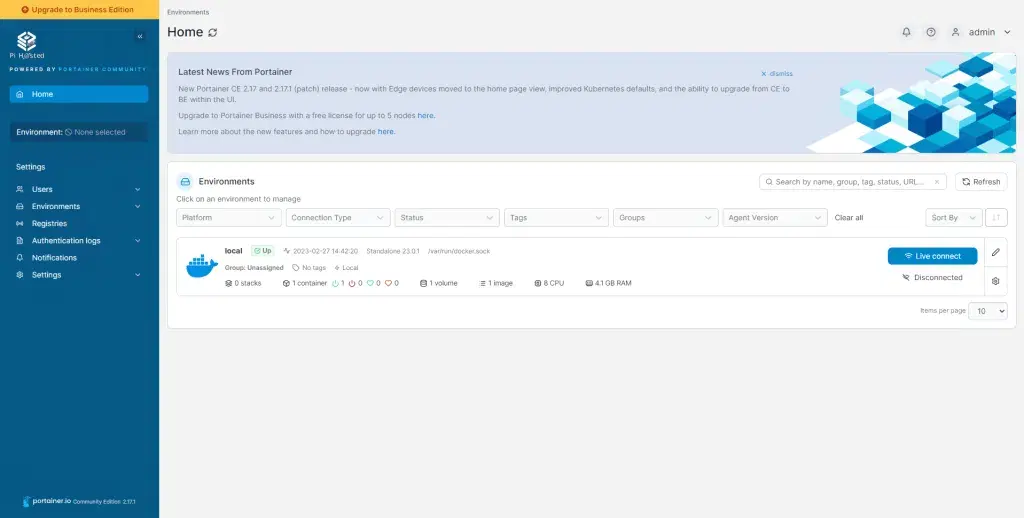Focus the environment search field
The image size is (1024, 518).
(853, 182)
